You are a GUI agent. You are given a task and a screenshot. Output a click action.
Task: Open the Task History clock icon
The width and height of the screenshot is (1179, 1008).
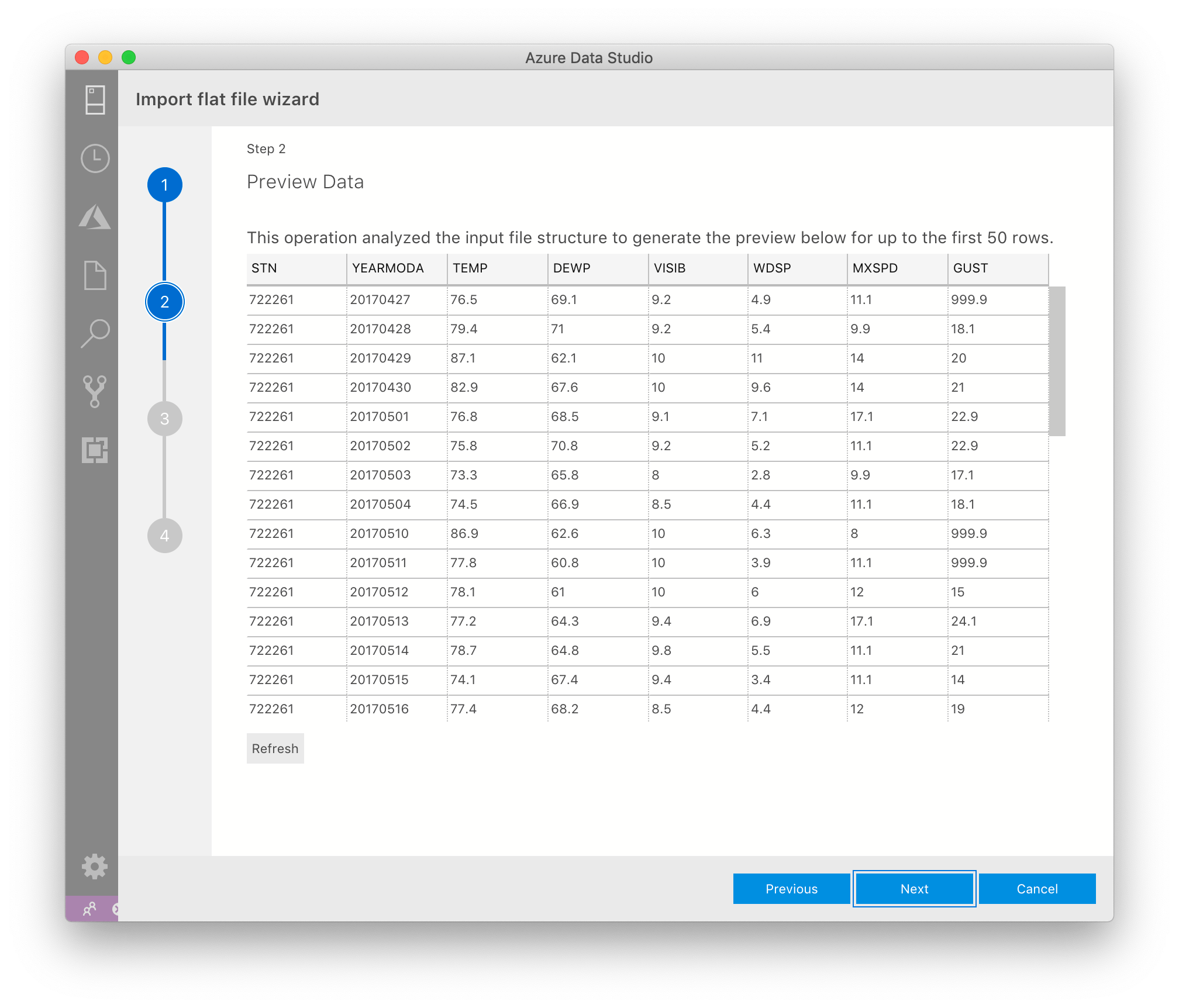click(95, 158)
